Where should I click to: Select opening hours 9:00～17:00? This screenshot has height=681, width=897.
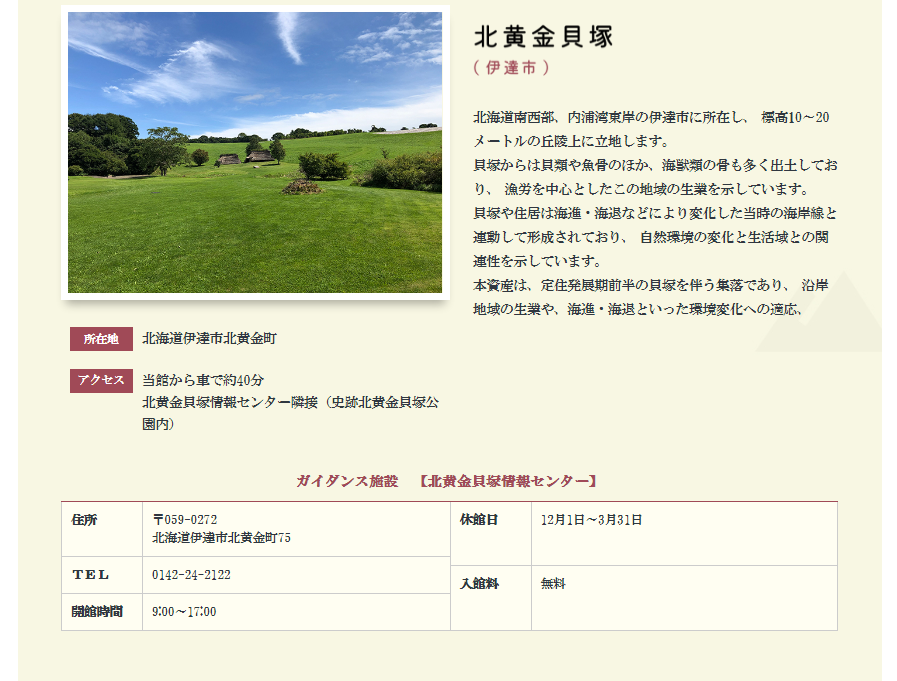coord(184,611)
